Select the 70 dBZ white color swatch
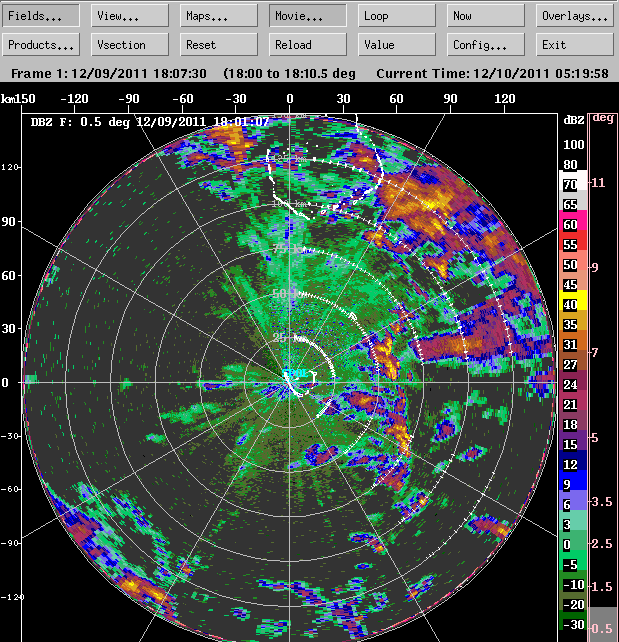Screen dimensions: 619x642 571,184
